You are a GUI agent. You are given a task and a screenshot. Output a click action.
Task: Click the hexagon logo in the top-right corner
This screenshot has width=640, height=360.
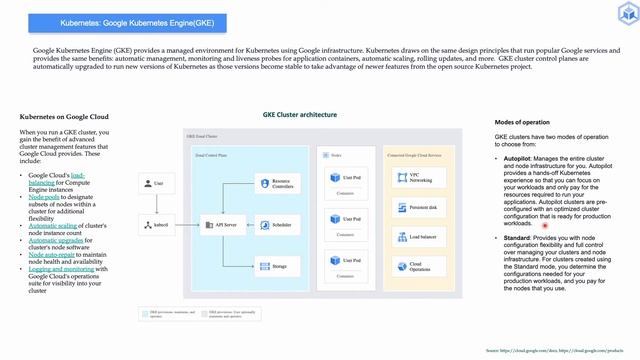(629, 13)
